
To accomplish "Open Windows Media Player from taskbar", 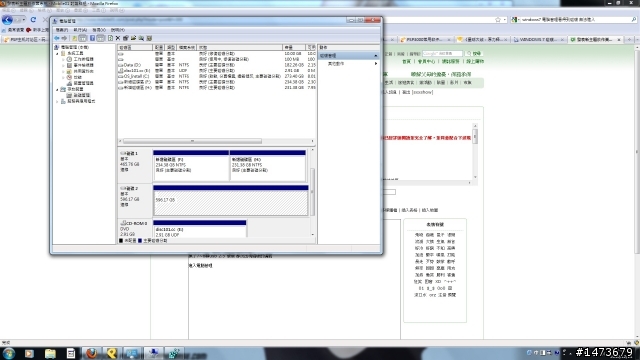I will 29,353.
